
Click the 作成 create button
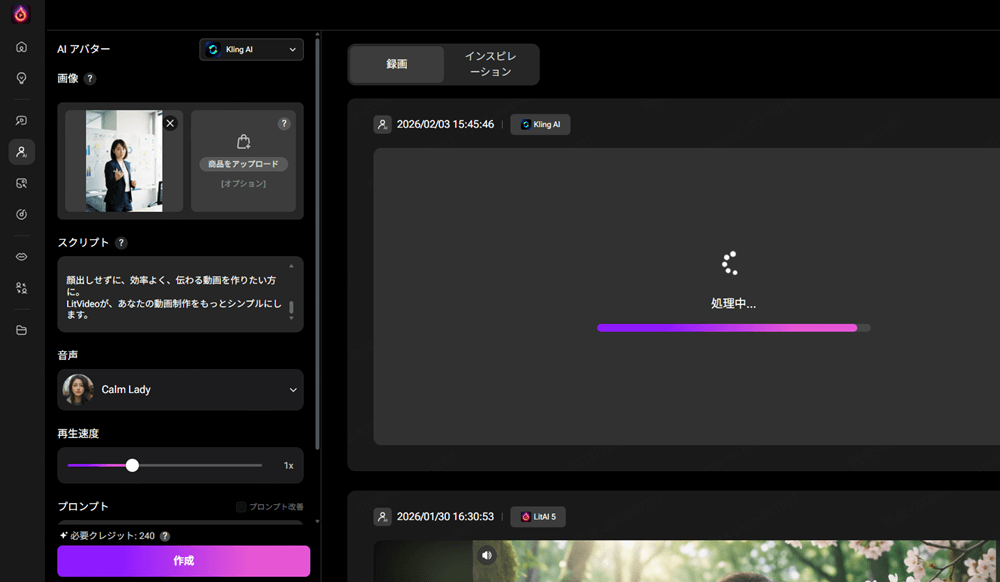coord(183,561)
